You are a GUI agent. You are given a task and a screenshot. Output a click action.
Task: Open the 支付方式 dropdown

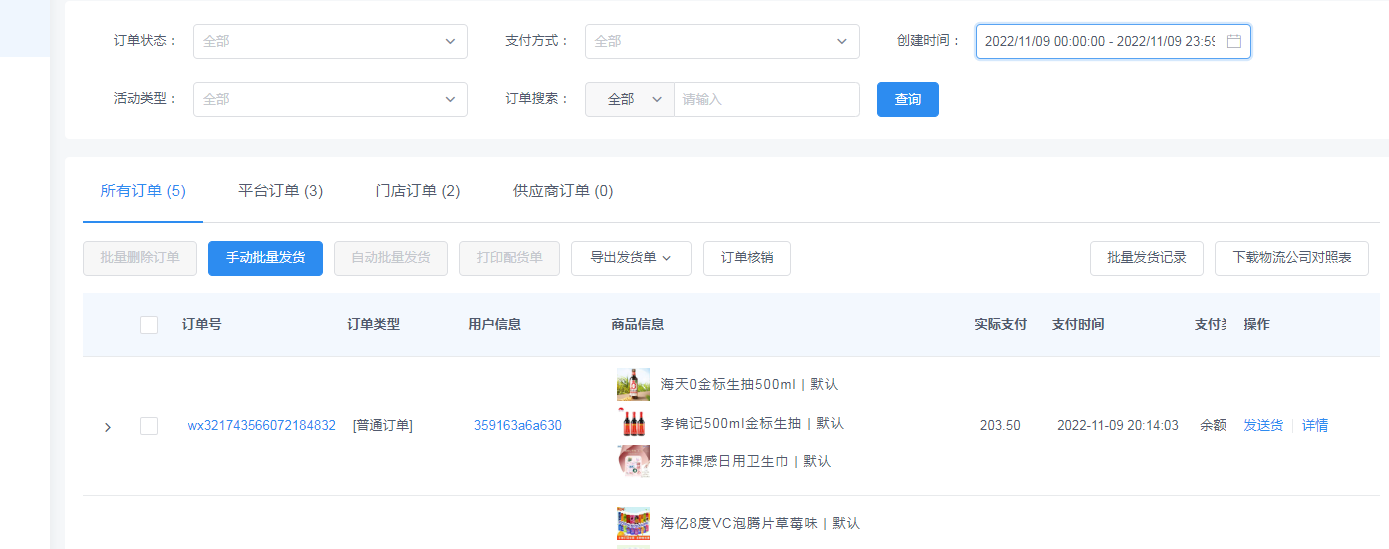pos(722,41)
